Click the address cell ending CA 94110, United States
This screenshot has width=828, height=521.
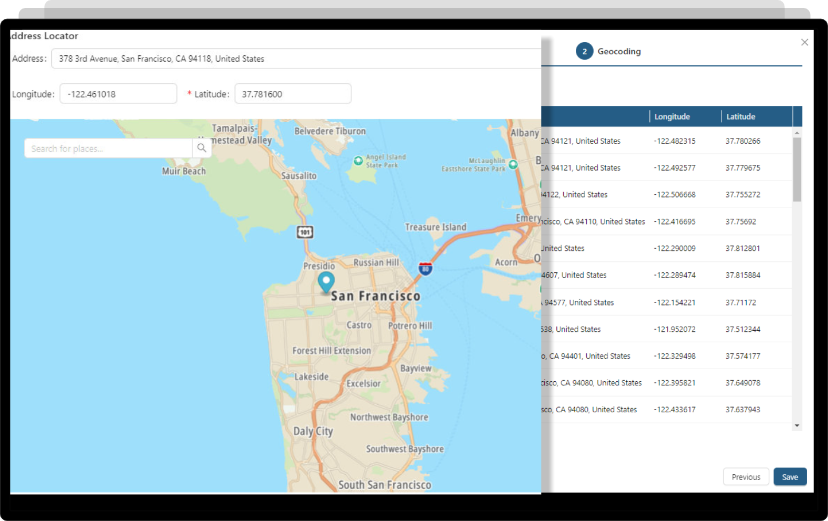pyautogui.click(x=594, y=222)
